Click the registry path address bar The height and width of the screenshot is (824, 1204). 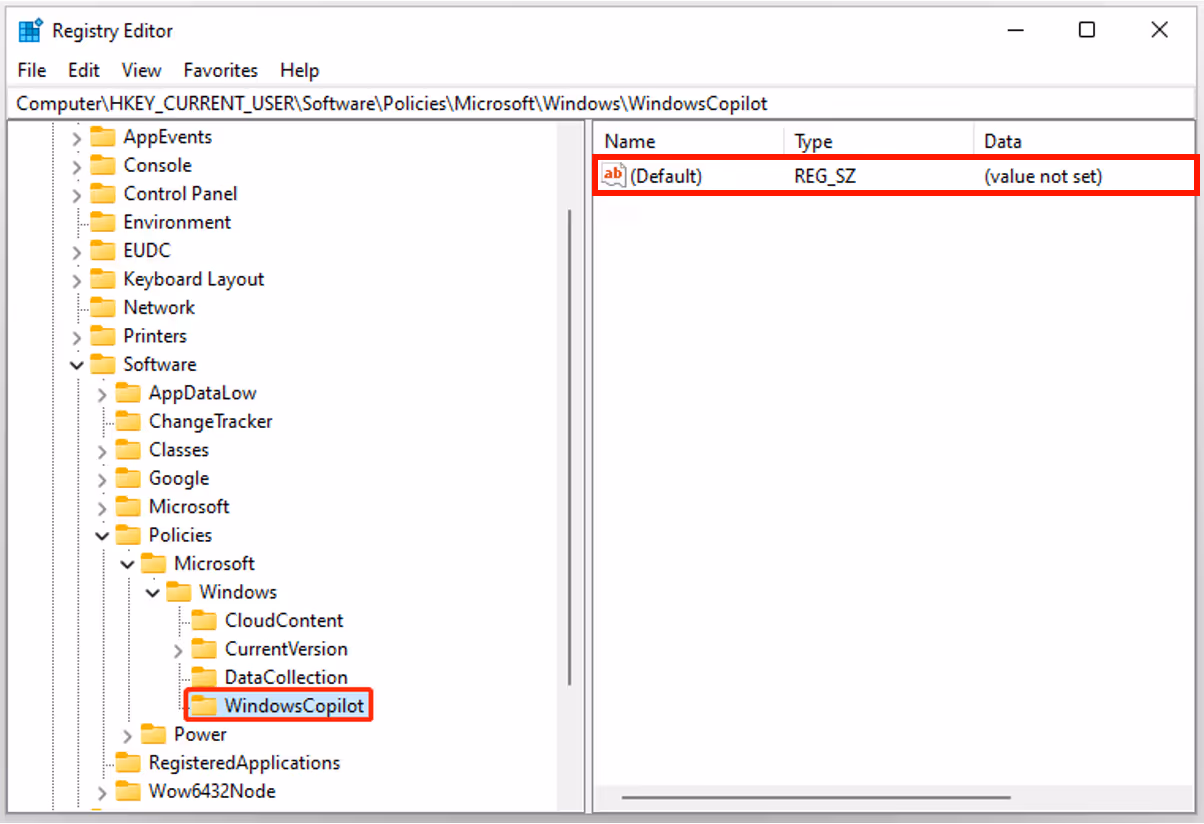click(x=602, y=103)
